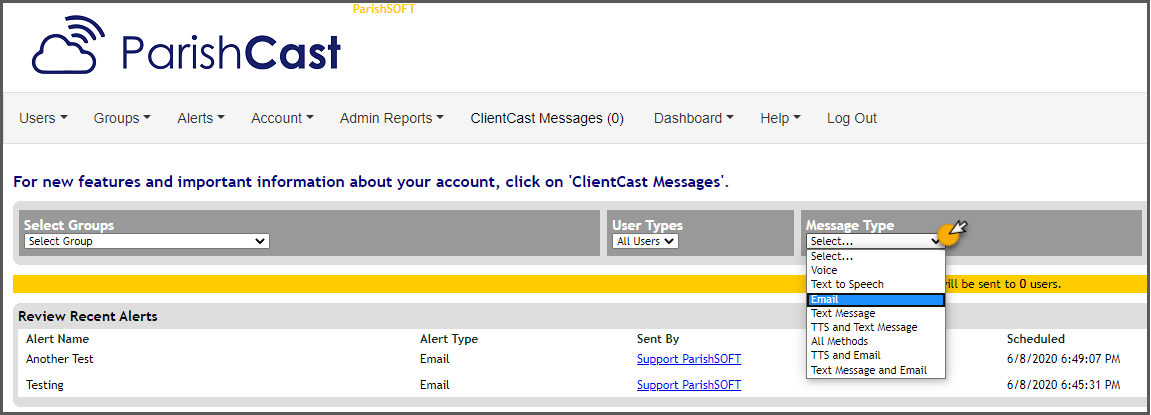This screenshot has width=1151, height=415.
Task: Click Support ParishSOFT link for Another Test
Action: pos(689,359)
